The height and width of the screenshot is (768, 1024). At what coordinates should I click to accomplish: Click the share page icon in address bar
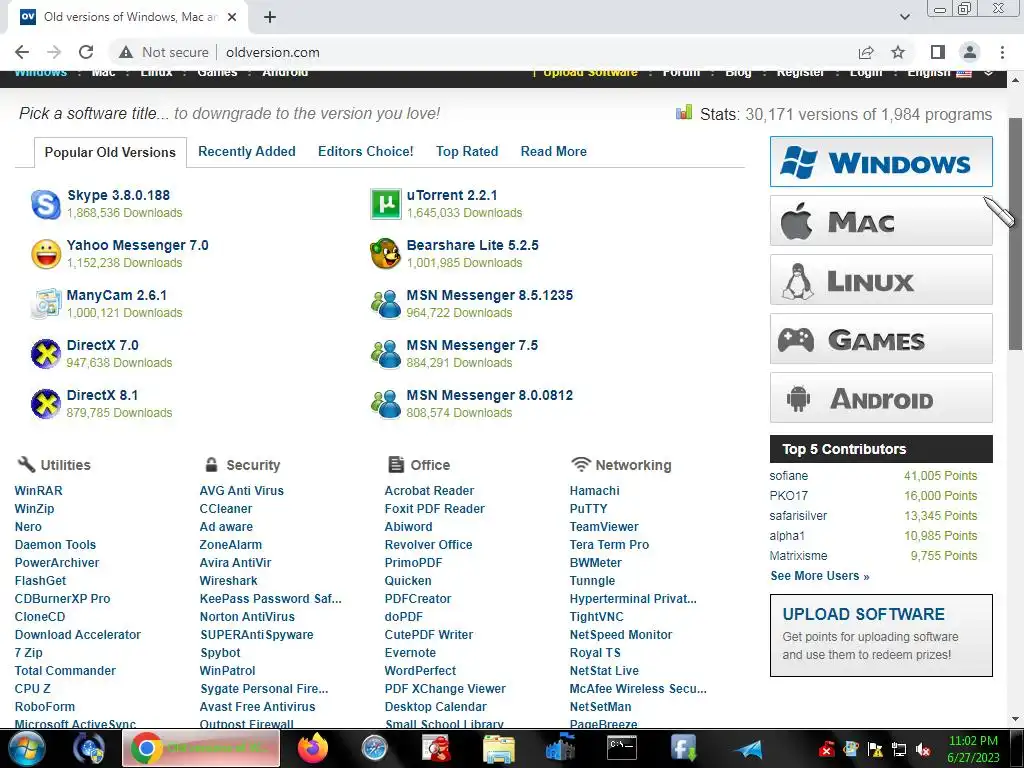tap(866, 52)
